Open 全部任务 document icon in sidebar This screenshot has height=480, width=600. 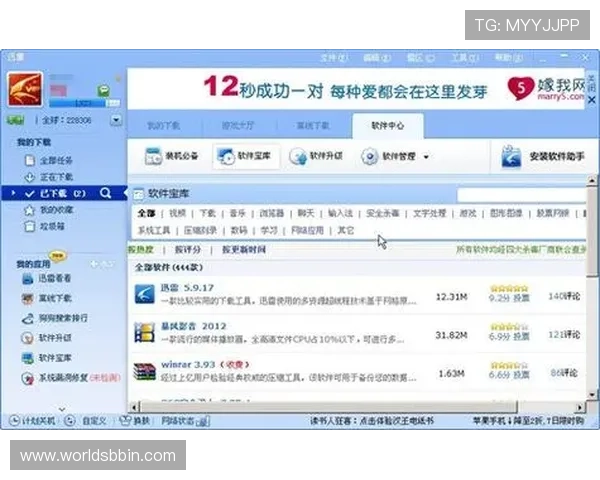click(30, 160)
